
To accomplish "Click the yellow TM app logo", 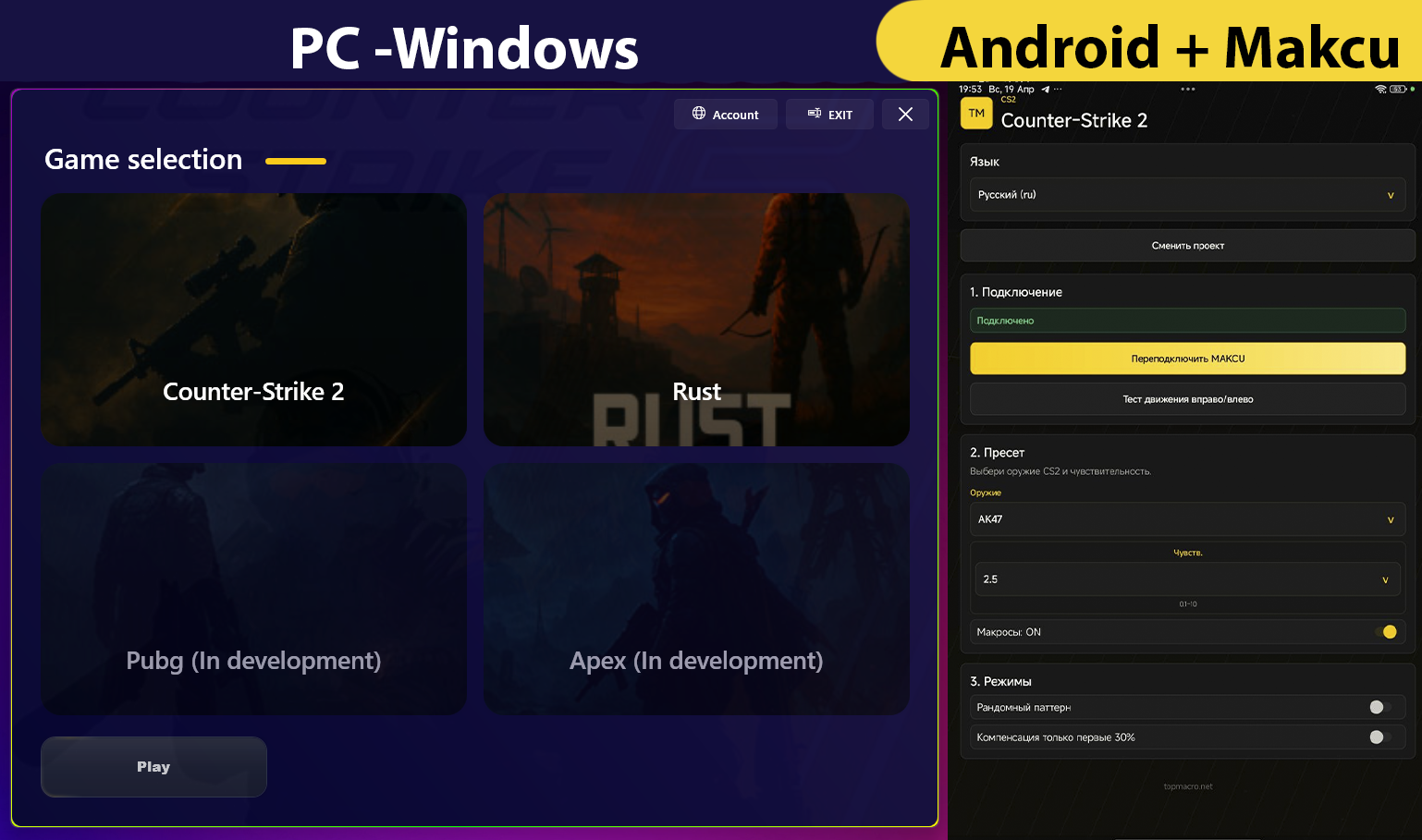I will click(976, 114).
